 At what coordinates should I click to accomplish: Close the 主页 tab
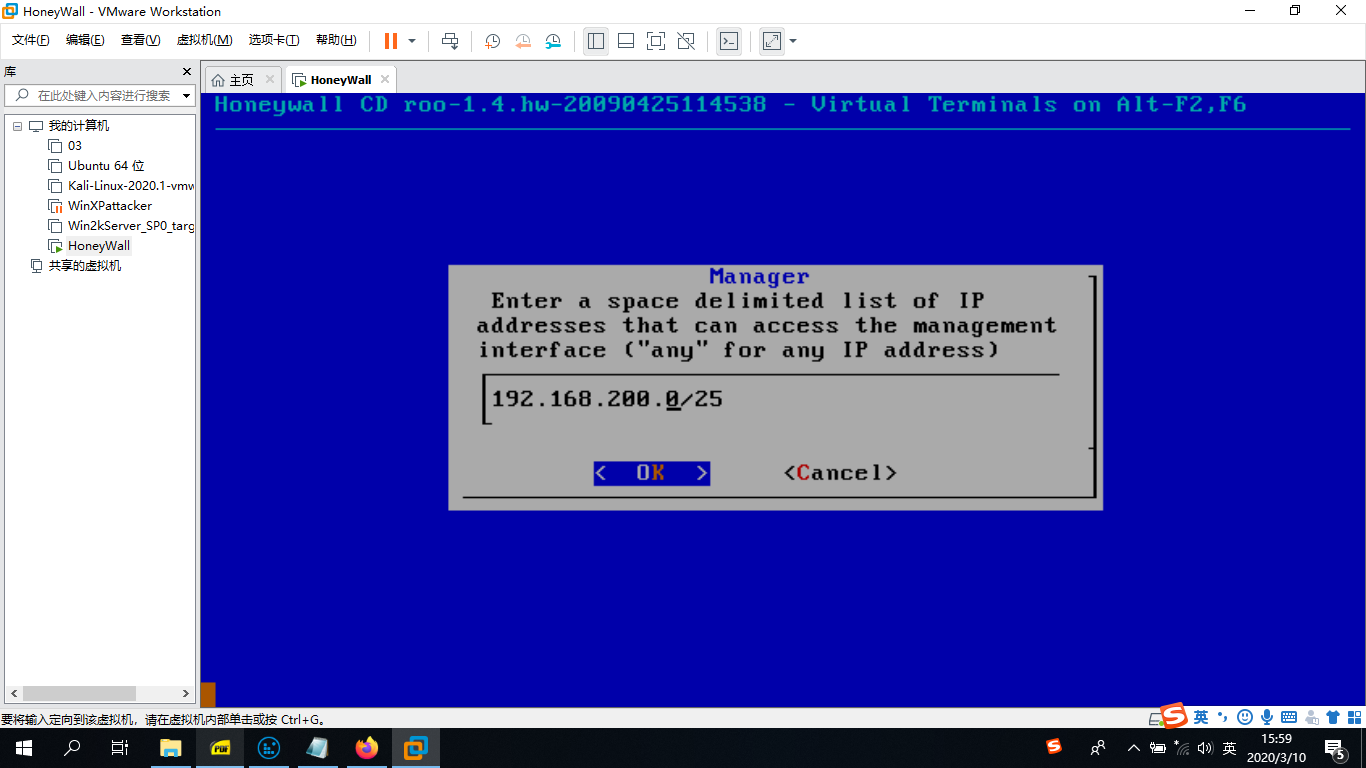tap(270, 79)
